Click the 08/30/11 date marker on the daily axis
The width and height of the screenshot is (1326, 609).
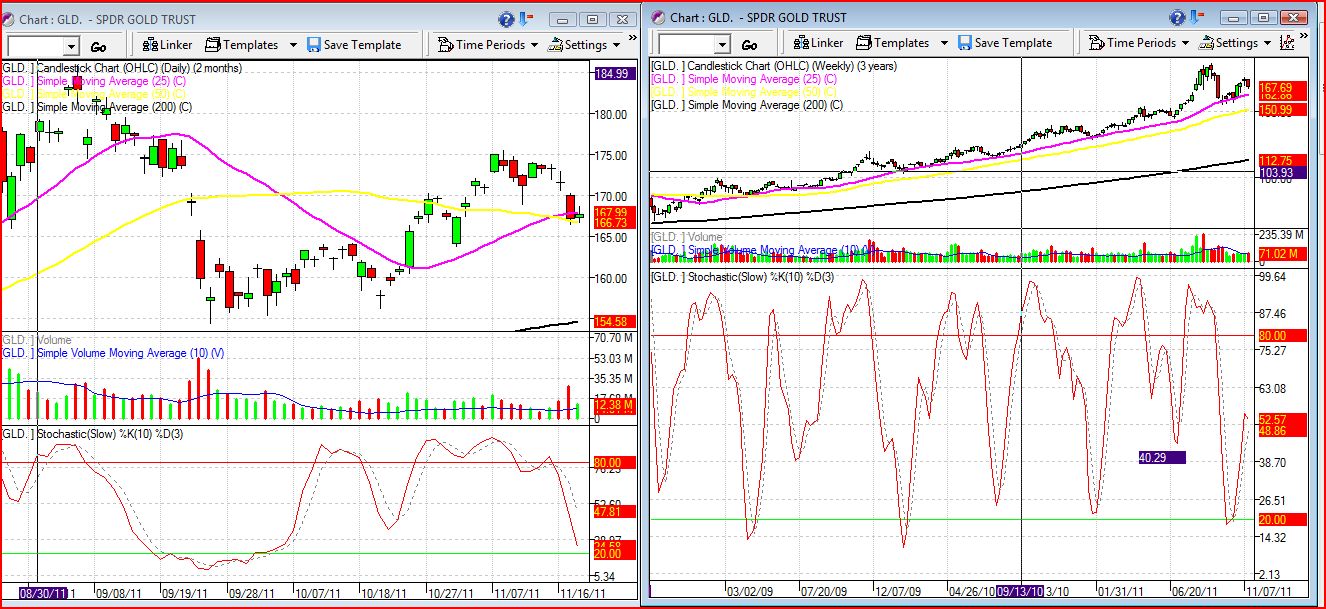click(45, 593)
